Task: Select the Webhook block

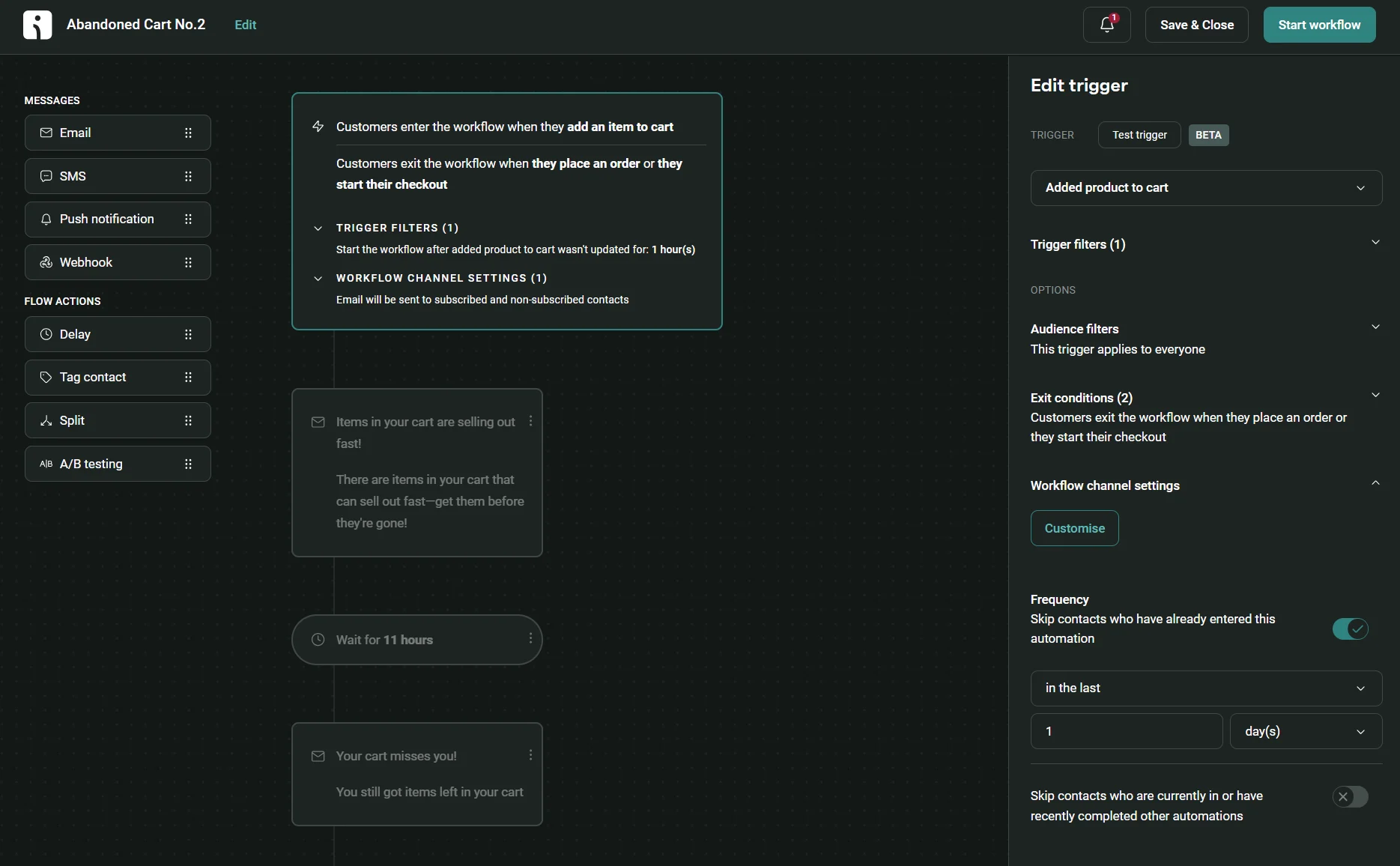Action: click(118, 262)
